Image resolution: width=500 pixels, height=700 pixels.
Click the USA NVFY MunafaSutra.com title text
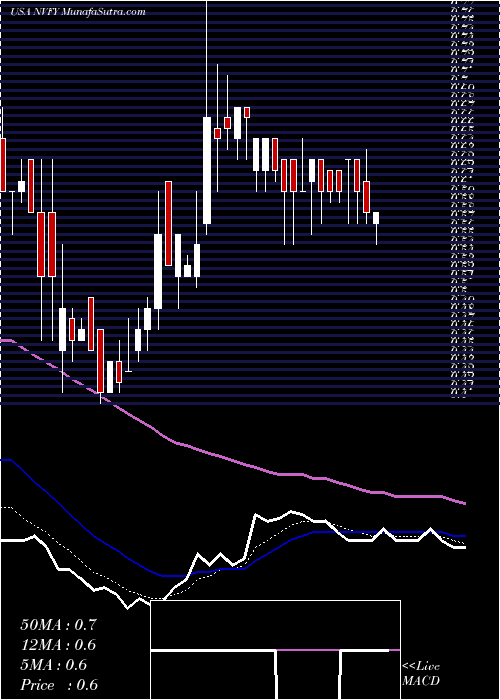pyautogui.click(x=78, y=12)
